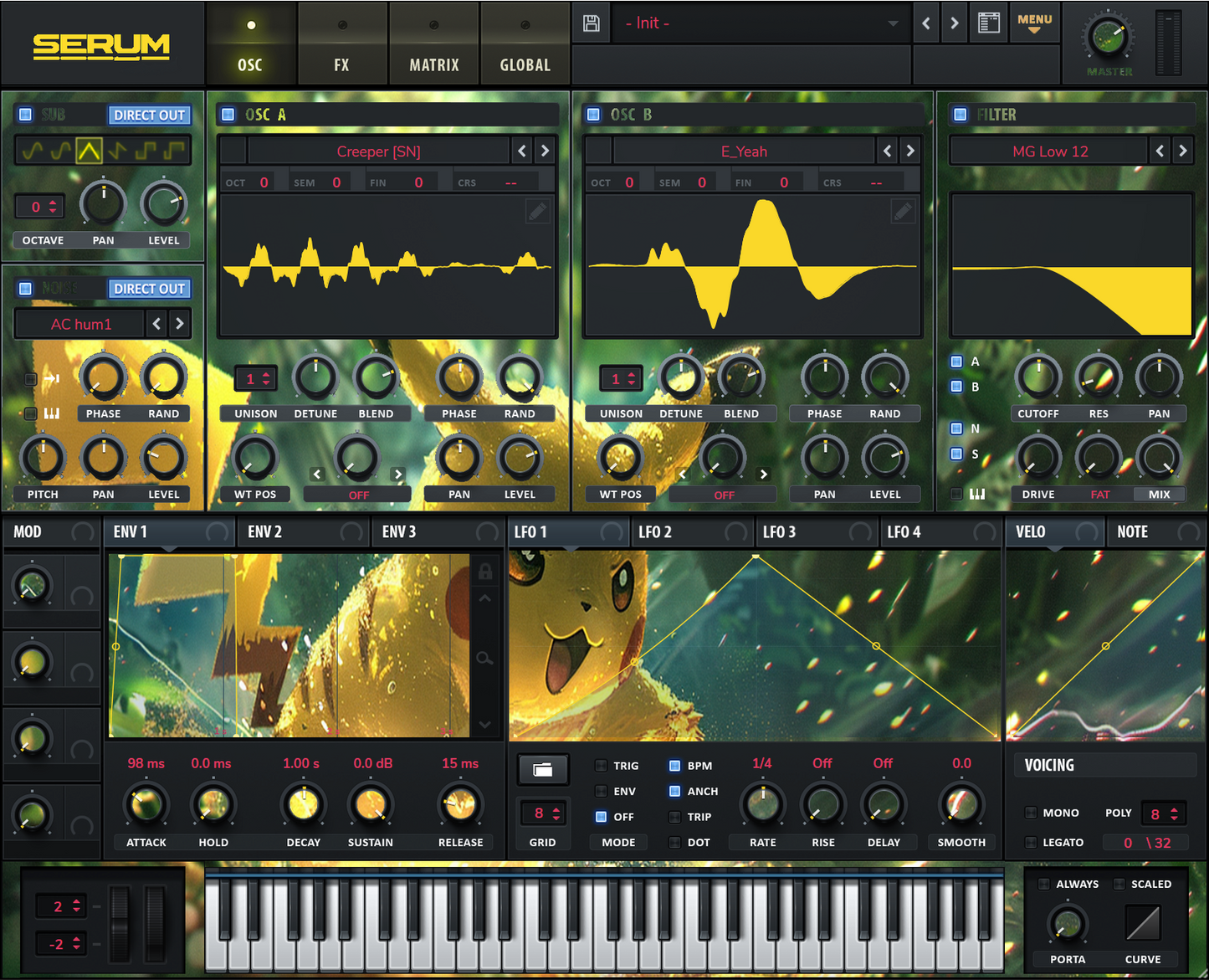Viewport: 1209px width, 980px height.
Task: Click the OSC A warp OFF label
Action: pos(358,495)
